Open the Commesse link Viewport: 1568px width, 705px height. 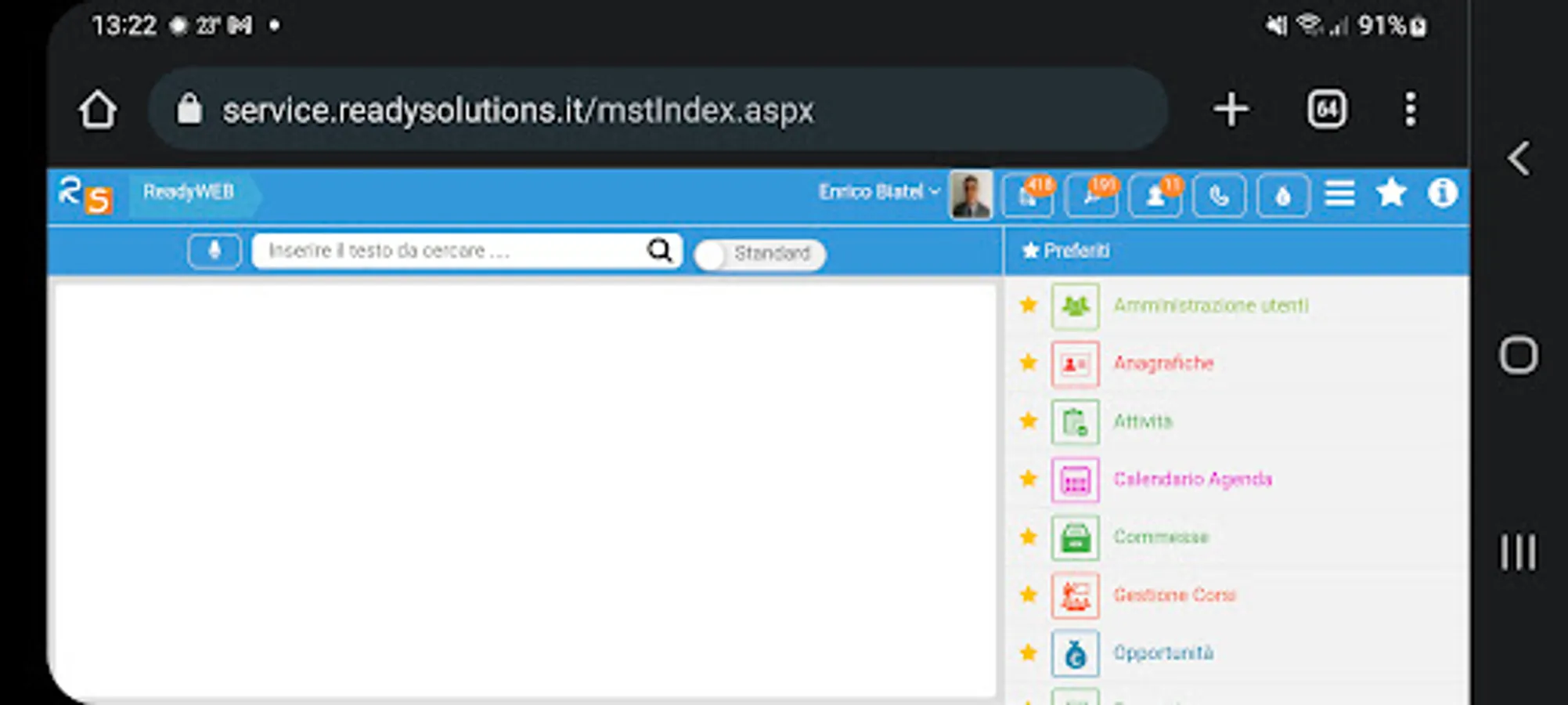click(x=1161, y=537)
